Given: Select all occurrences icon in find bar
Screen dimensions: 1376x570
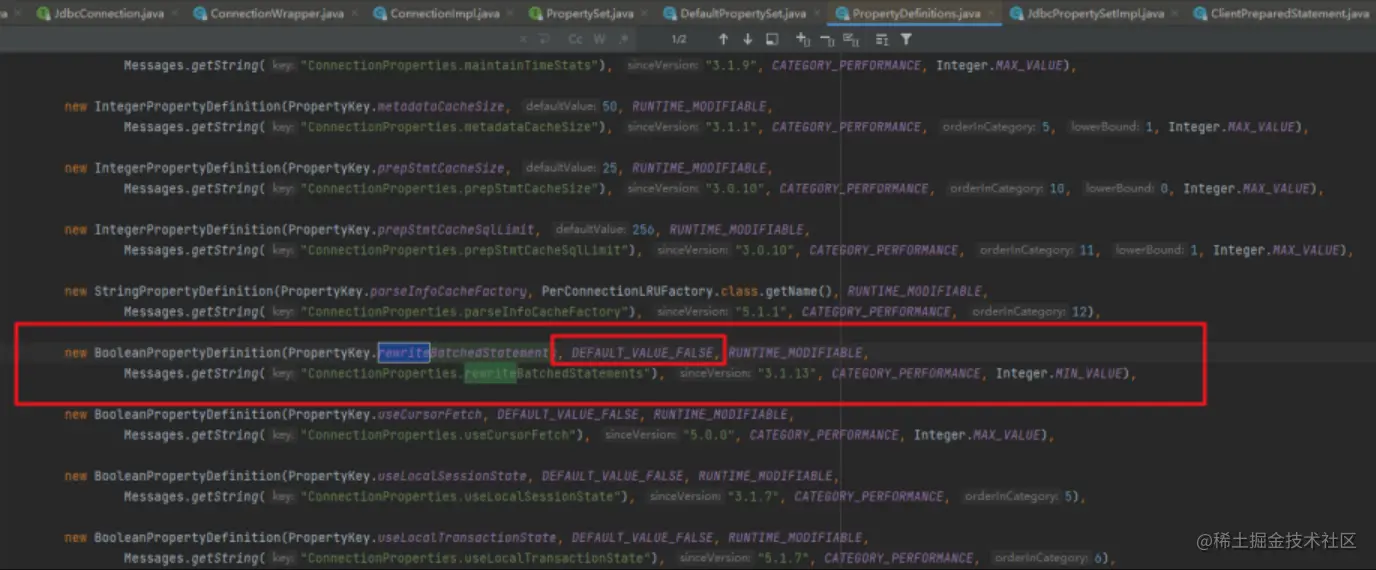Looking at the screenshot, I should coord(851,39).
